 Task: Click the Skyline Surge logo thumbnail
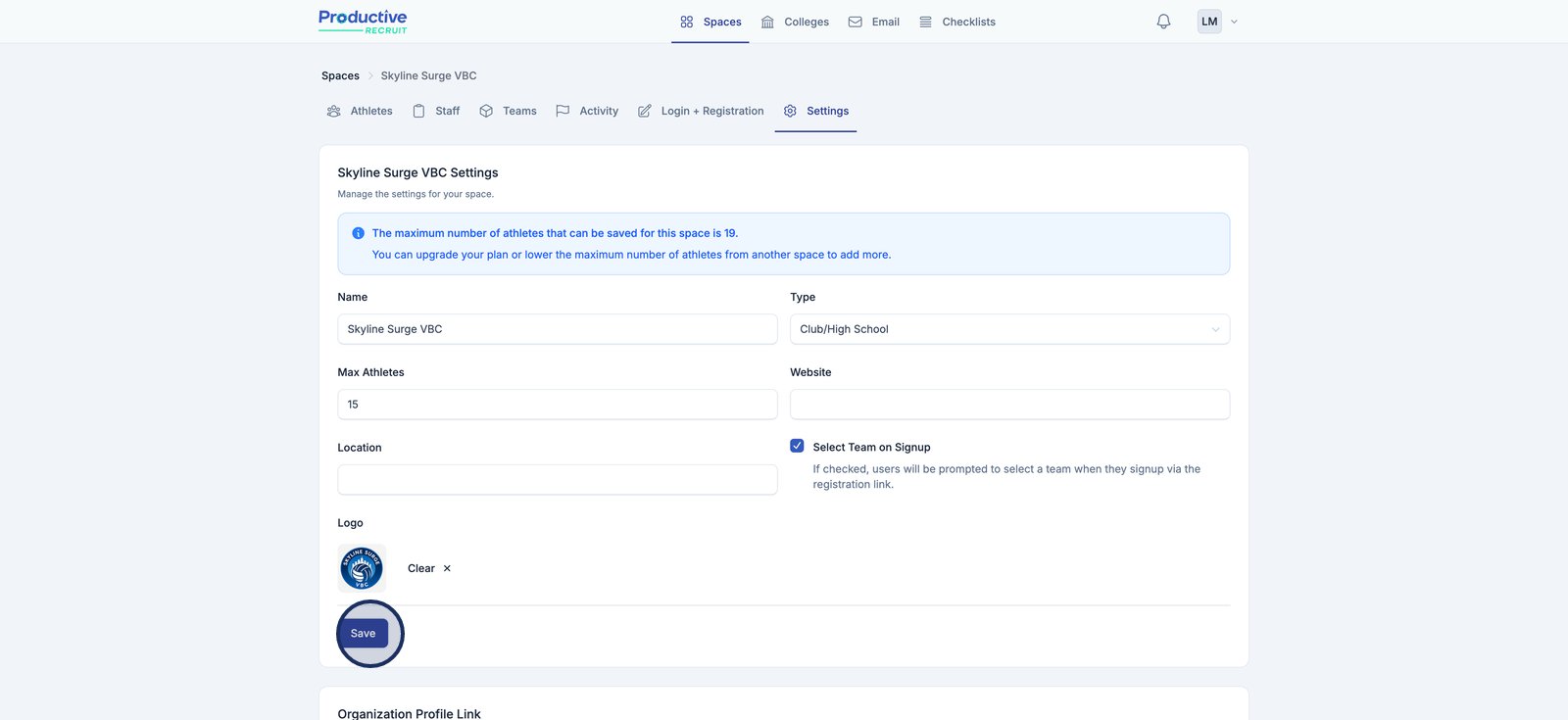pyautogui.click(x=362, y=568)
